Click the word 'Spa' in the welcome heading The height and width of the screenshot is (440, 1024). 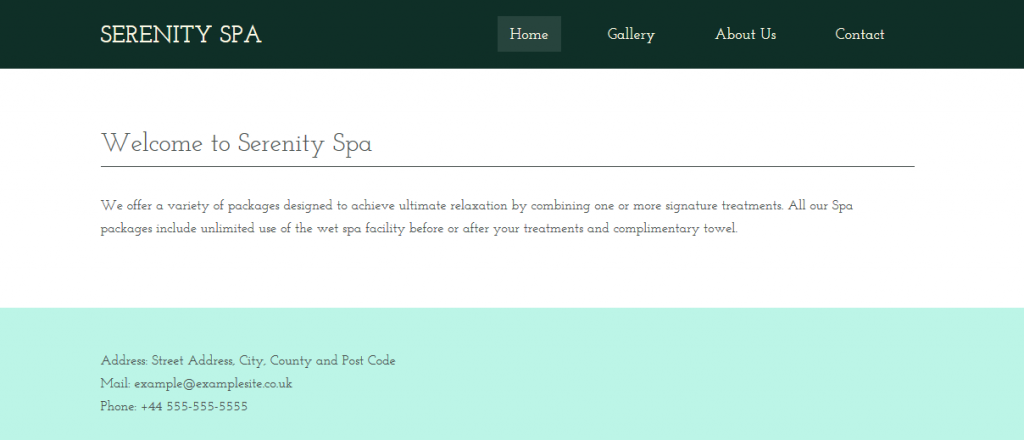click(x=352, y=144)
